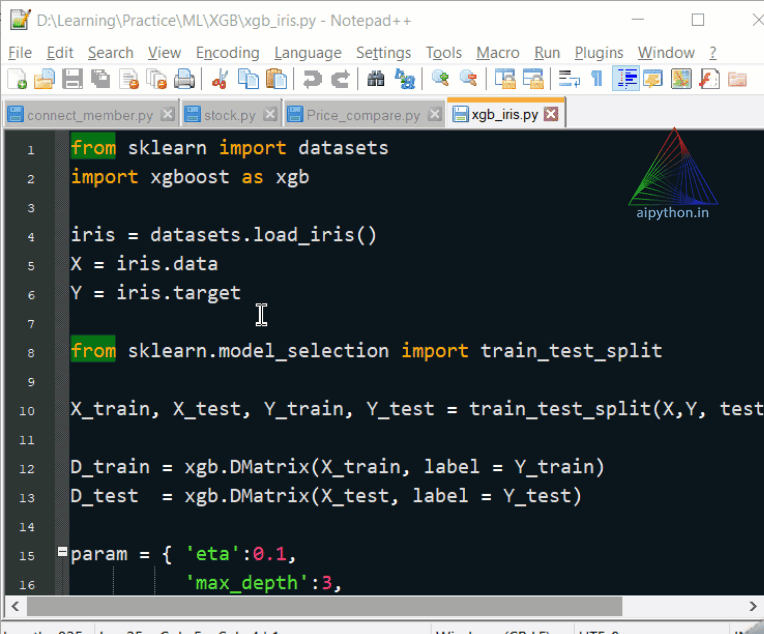
Task: Maximize the Notepad++ window
Action: click(x=698, y=20)
